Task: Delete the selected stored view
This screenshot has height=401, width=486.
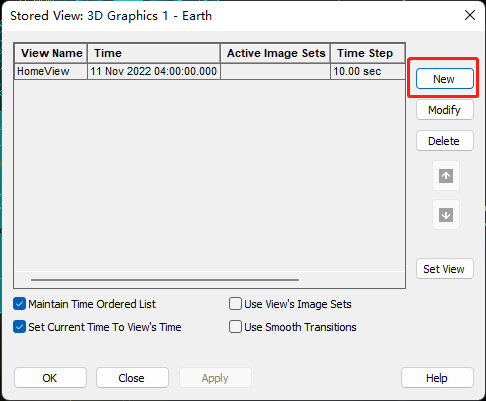Action: [x=445, y=141]
